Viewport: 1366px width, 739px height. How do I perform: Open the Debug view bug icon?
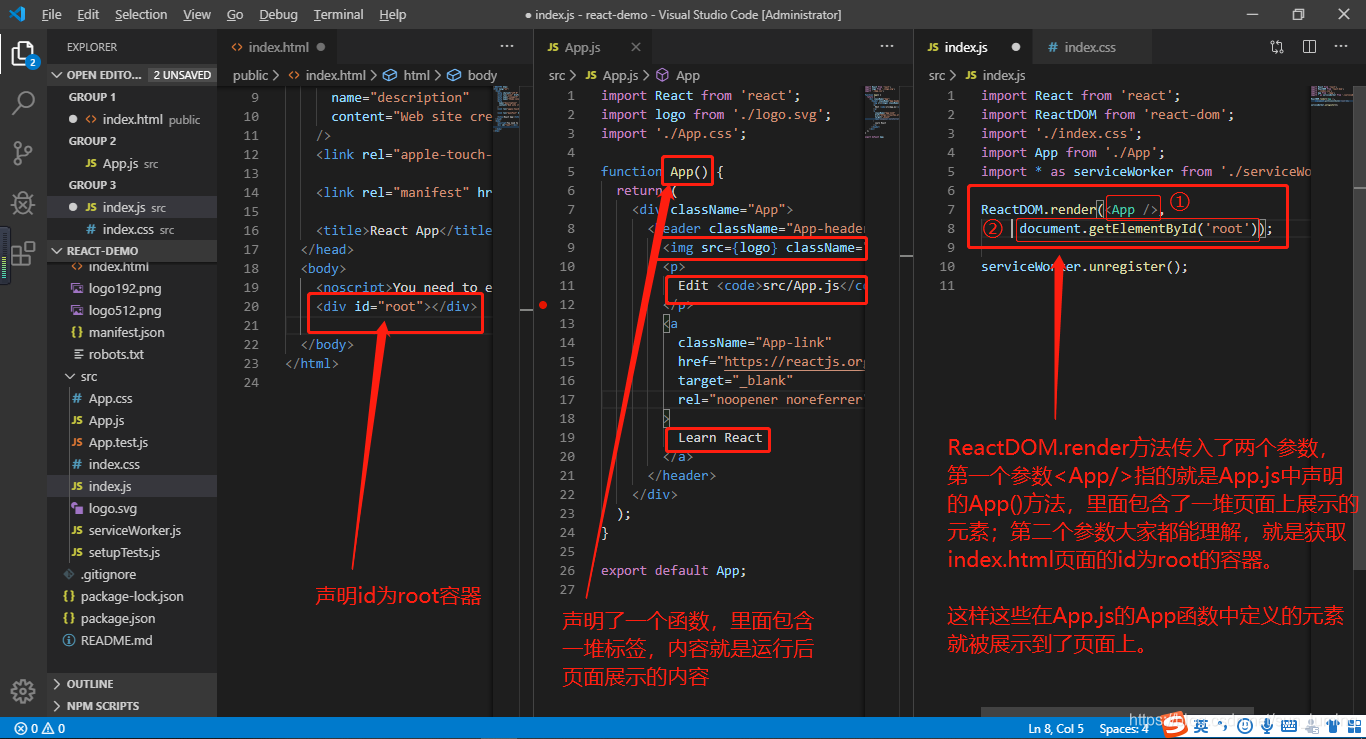coord(23,203)
